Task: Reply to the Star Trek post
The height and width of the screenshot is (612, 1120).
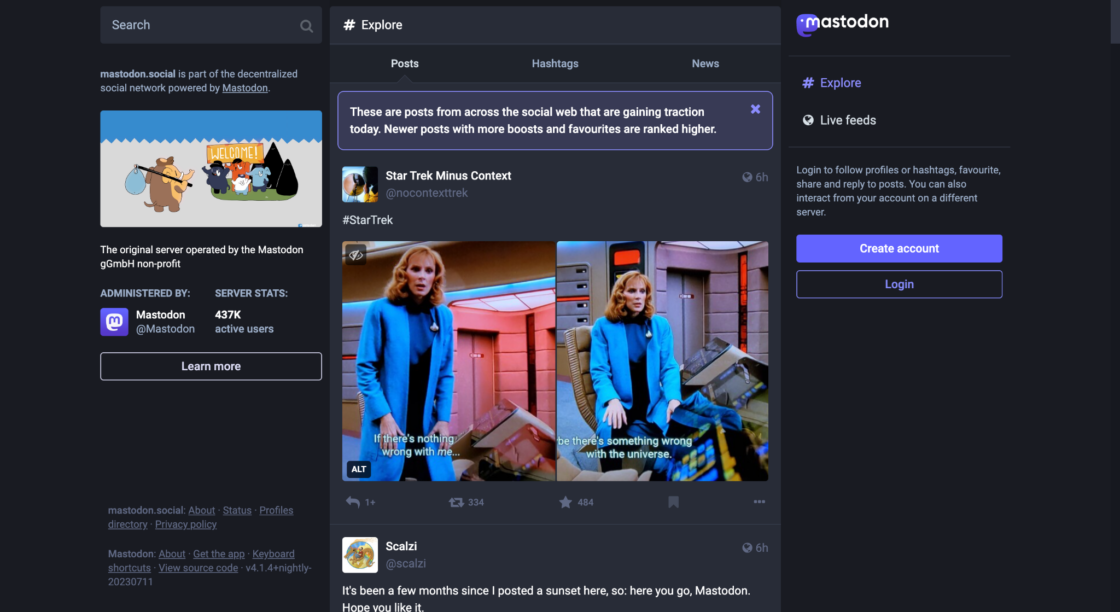Action: 353,502
